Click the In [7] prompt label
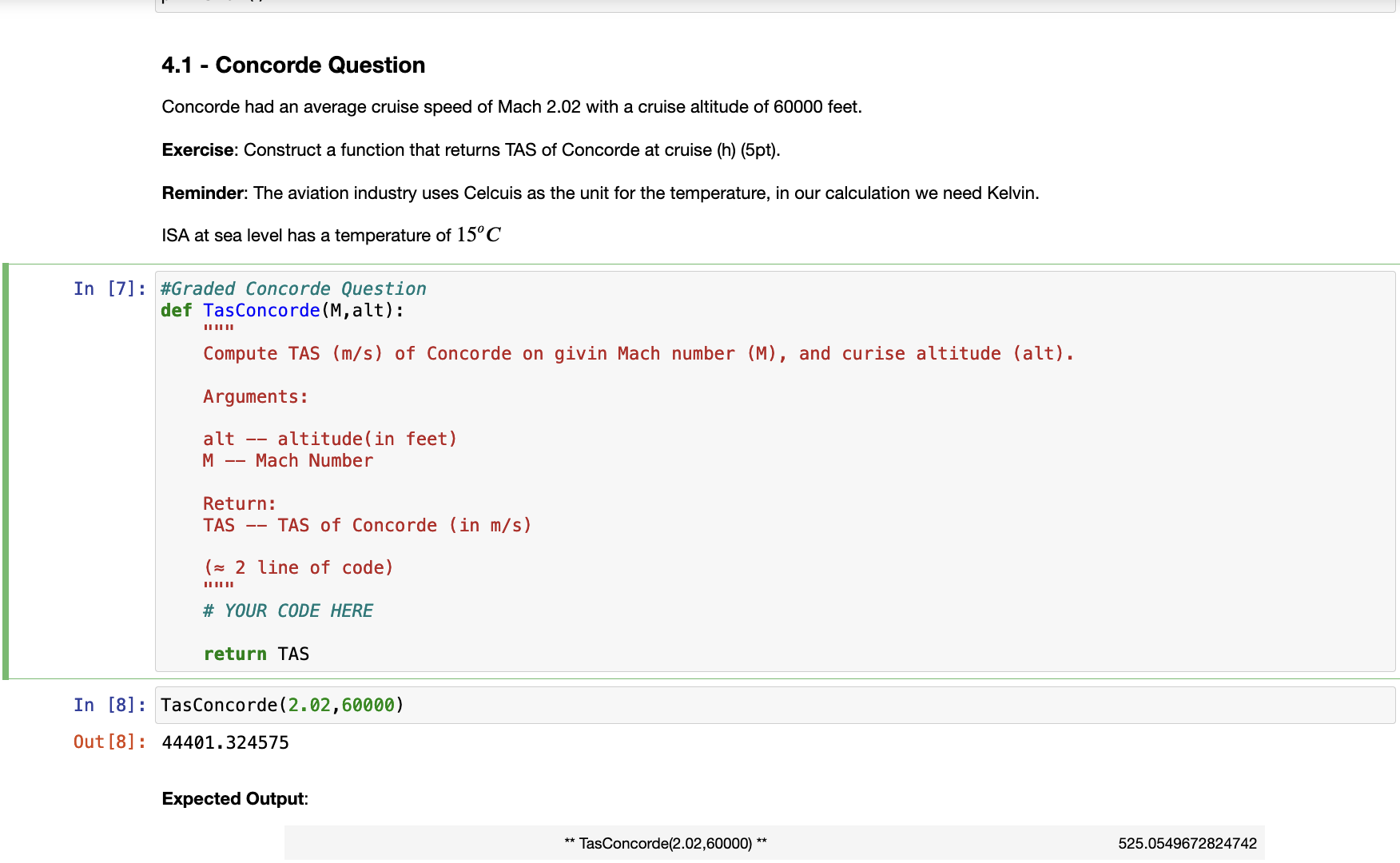 [x=108, y=288]
